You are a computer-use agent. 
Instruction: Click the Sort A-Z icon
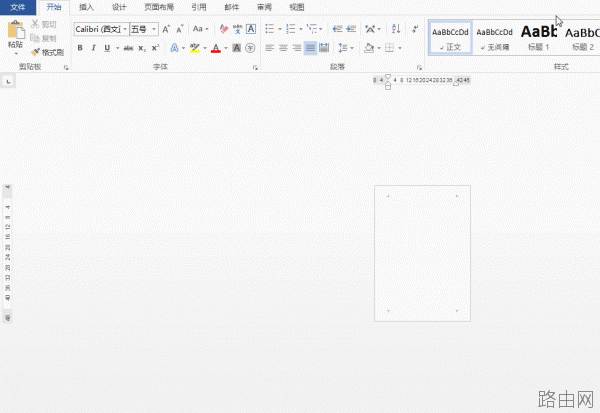tap(396, 29)
